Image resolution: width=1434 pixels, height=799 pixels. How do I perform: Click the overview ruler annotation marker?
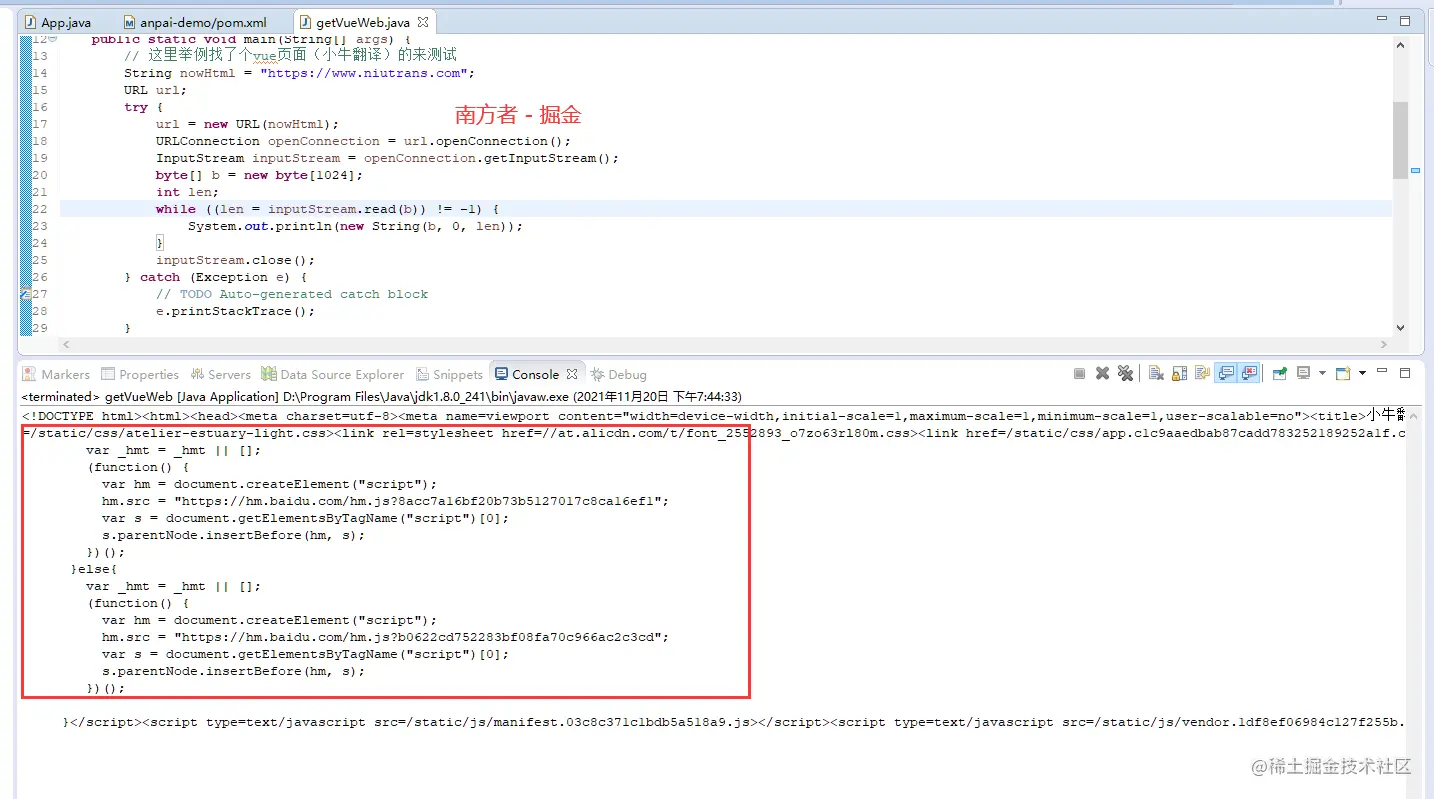[1416, 171]
